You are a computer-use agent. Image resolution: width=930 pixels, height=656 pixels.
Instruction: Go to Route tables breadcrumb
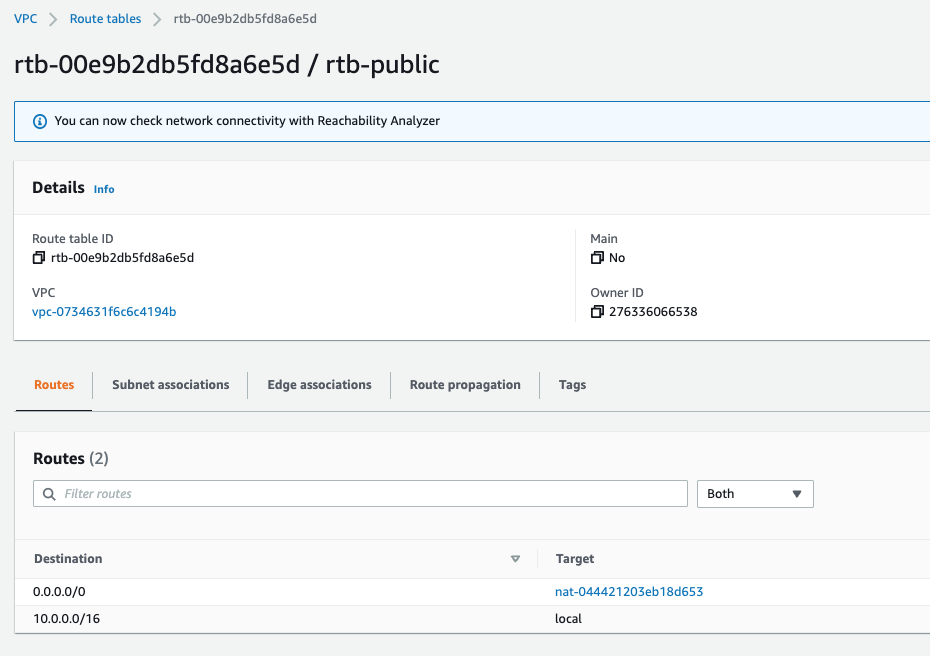pyautogui.click(x=105, y=19)
